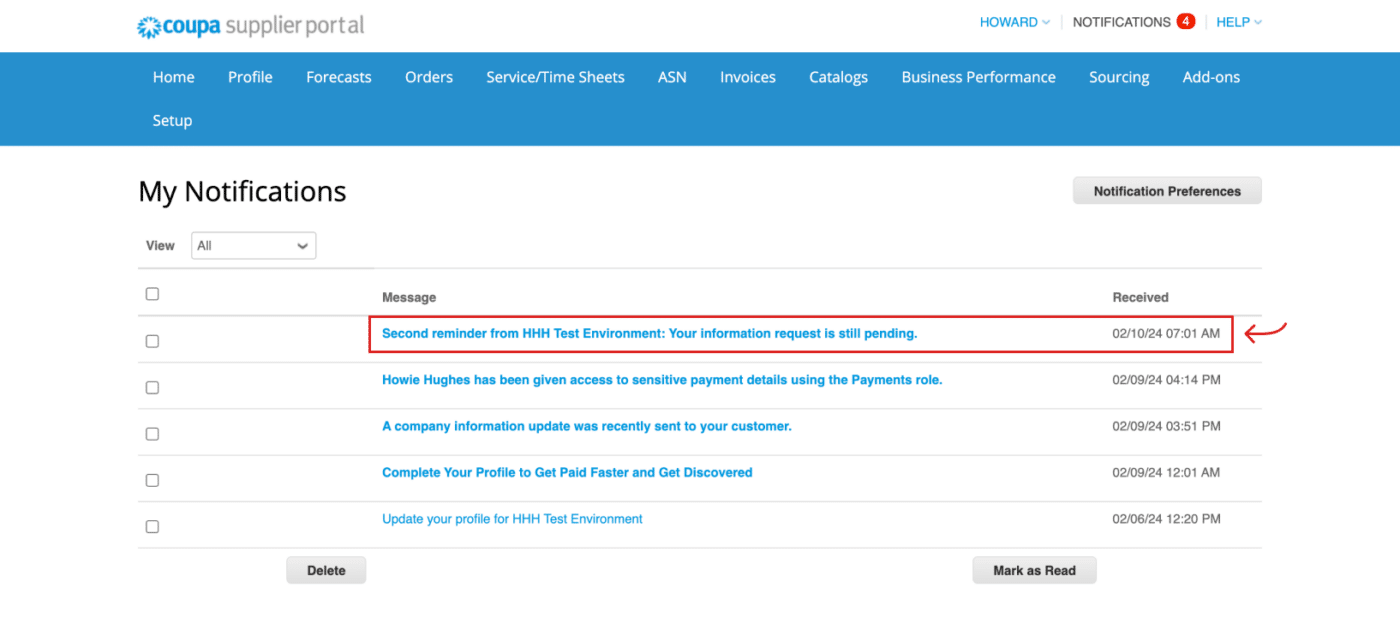Viewport: 1400px width, 624px height.
Task: Open the notifications badge showing 4
Action: tap(1184, 21)
